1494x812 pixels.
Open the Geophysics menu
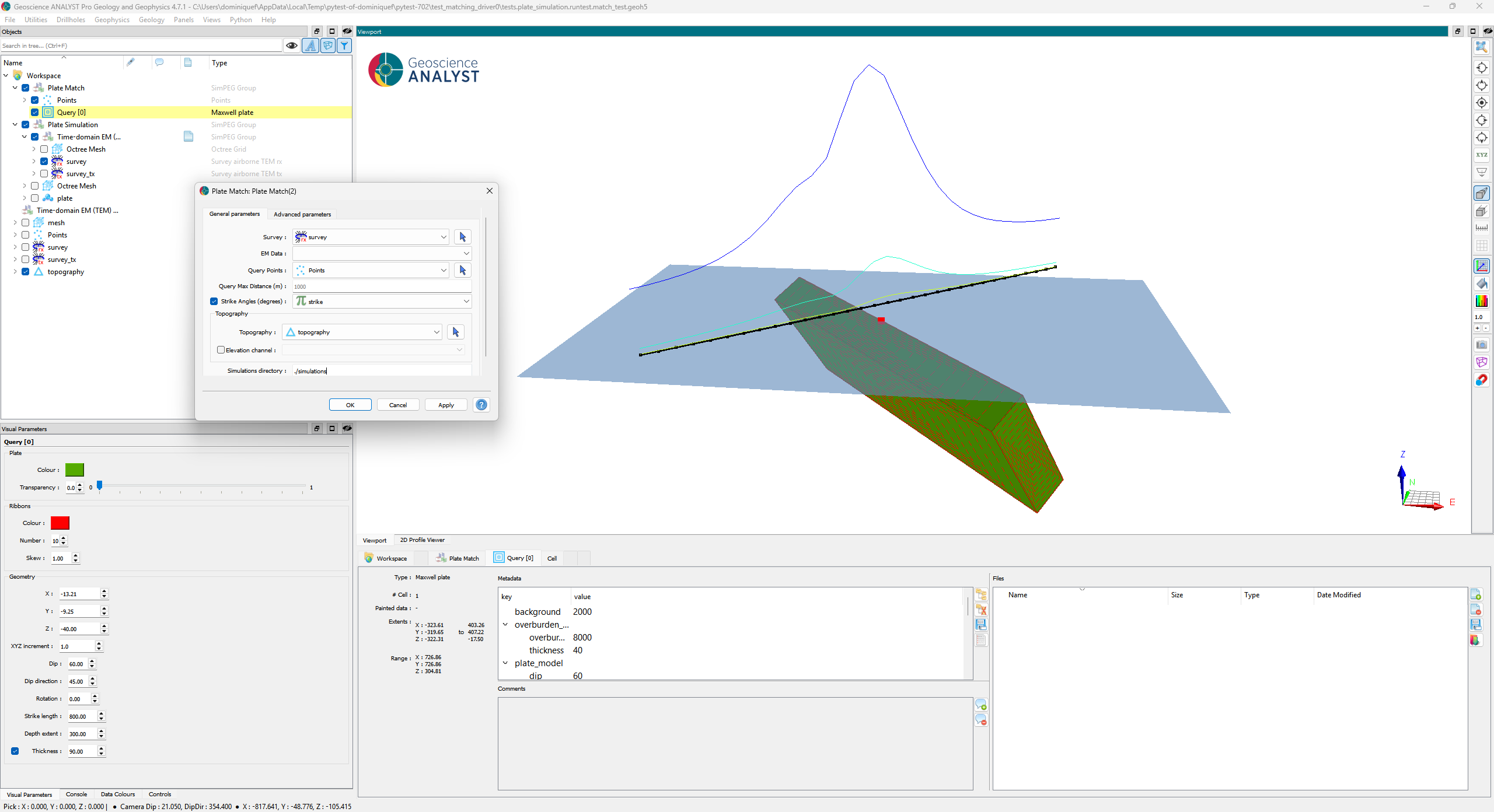[x=111, y=20]
